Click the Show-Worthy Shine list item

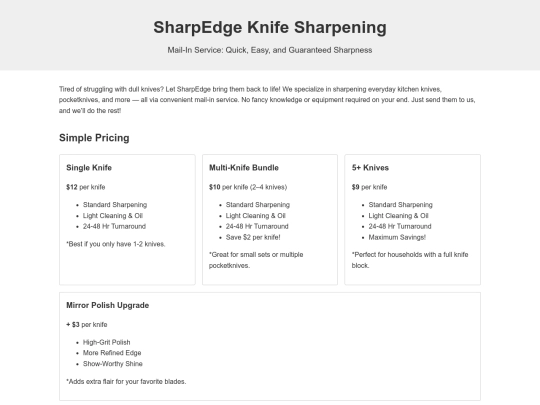pyautogui.click(x=113, y=364)
